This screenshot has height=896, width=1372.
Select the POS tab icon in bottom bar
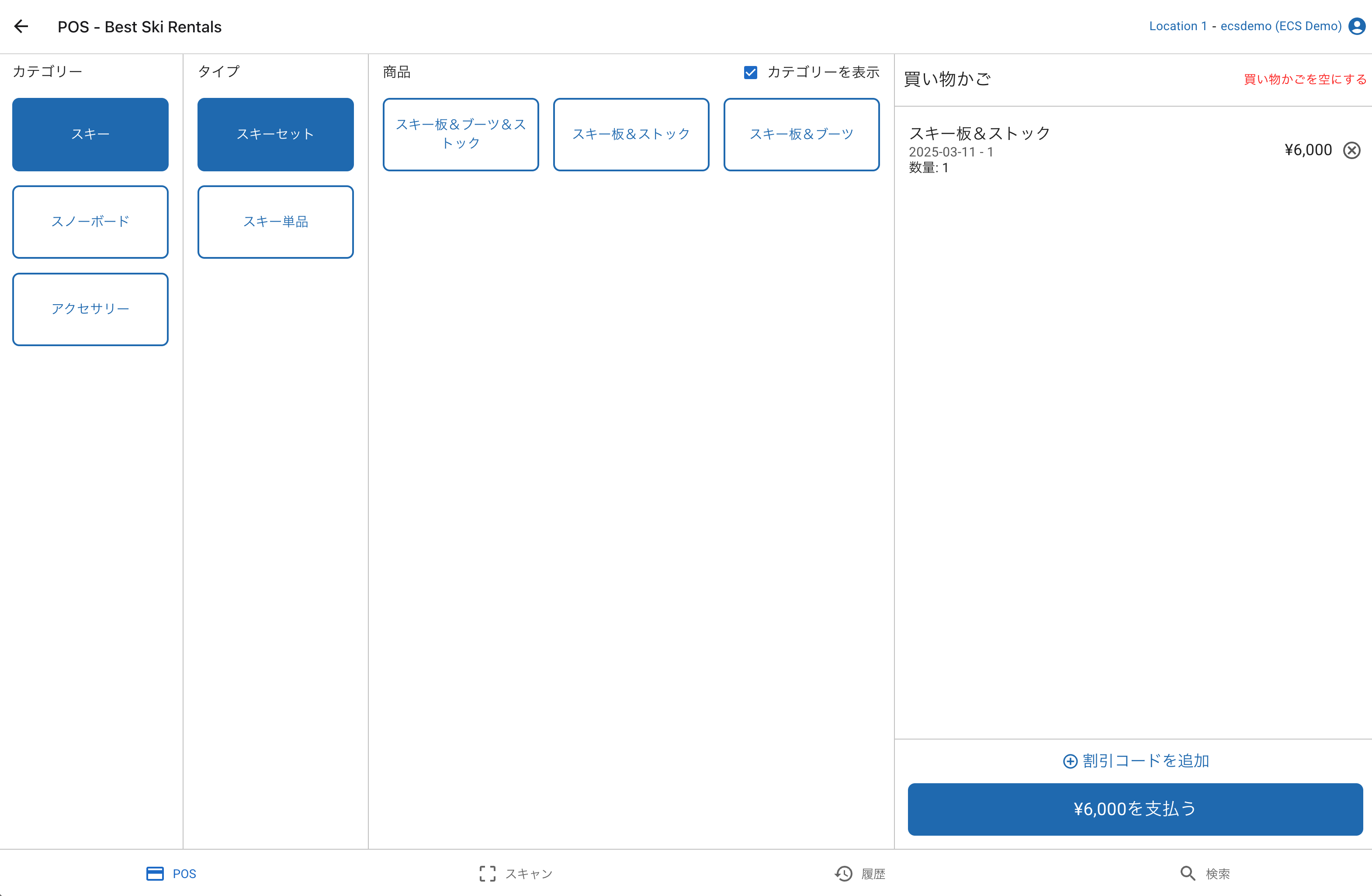155,874
